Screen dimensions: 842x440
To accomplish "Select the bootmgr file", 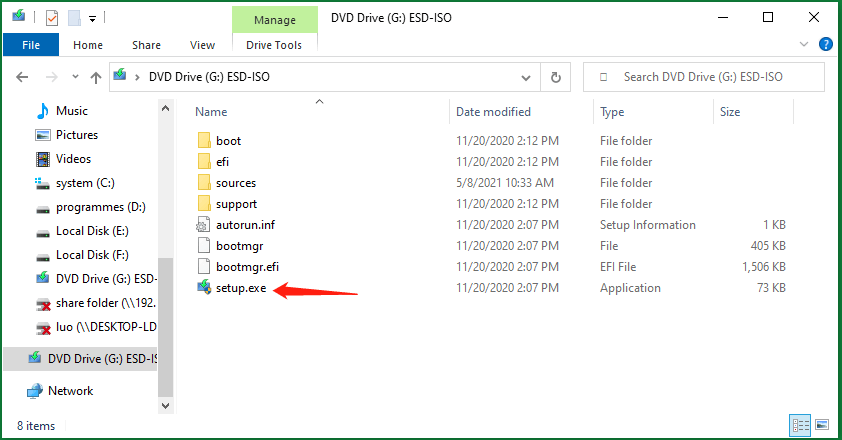I will coord(239,246).
